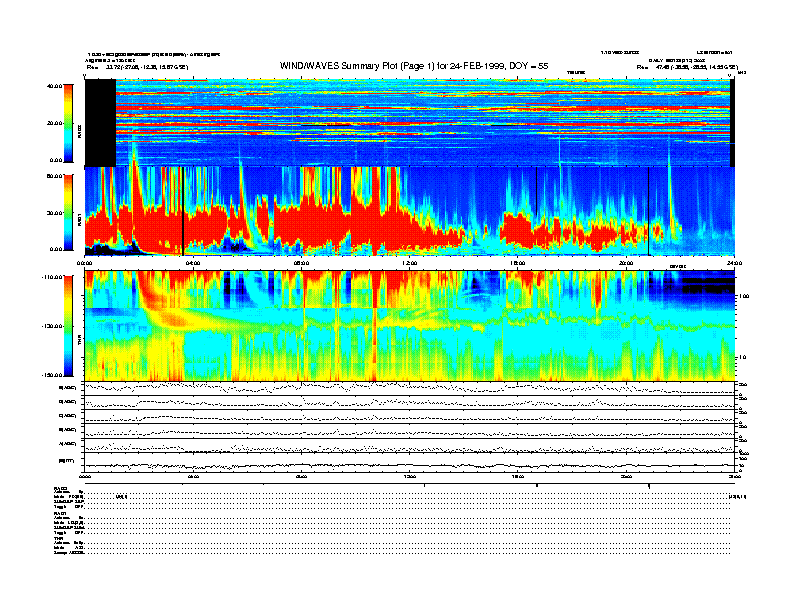The height and width of the screenshot is (612, 792).
Task: Click the black vertical line after 20:00 in RAD1
Action: point(649,211)
